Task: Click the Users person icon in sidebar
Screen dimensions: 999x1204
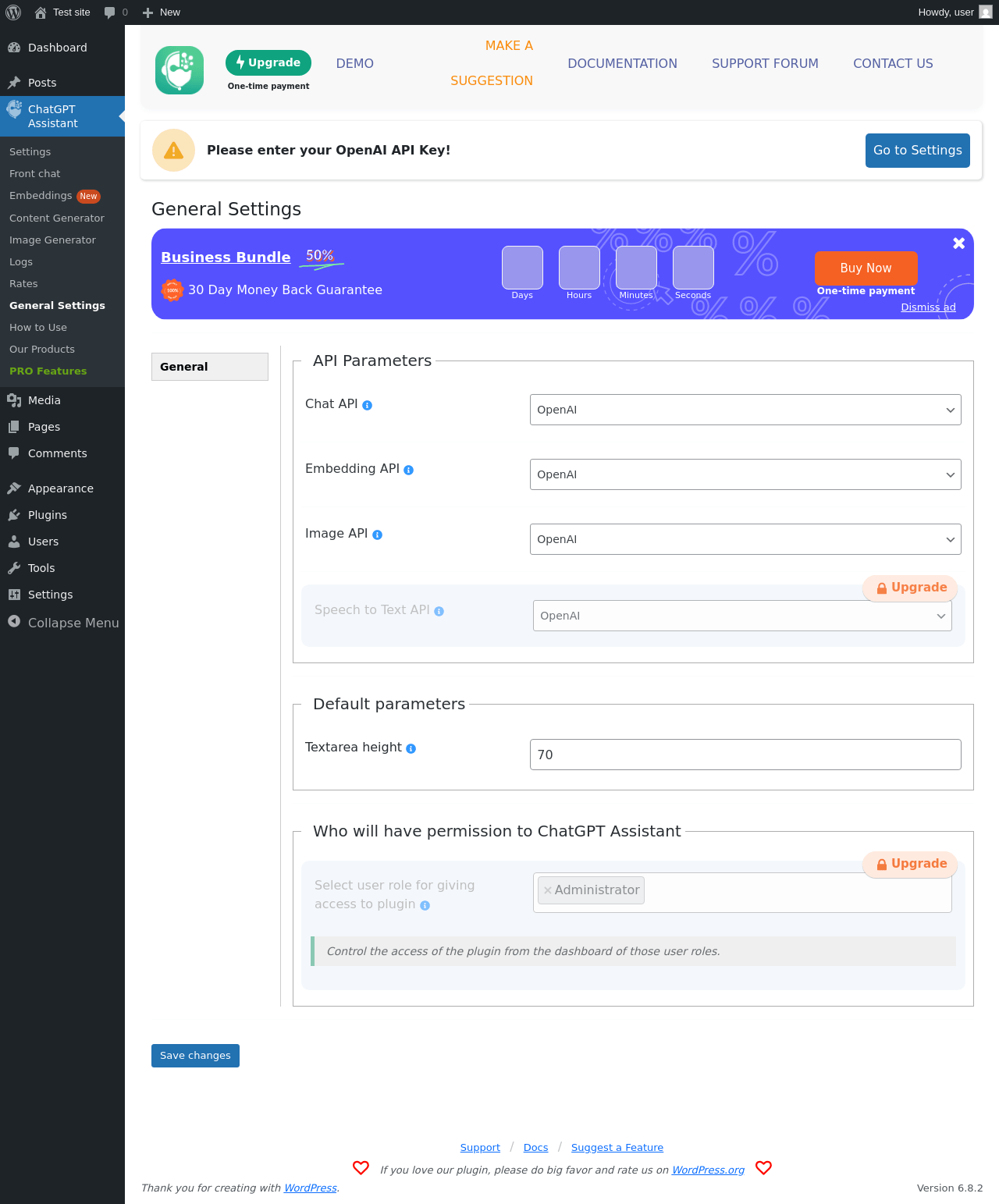Action: point(14,542)
